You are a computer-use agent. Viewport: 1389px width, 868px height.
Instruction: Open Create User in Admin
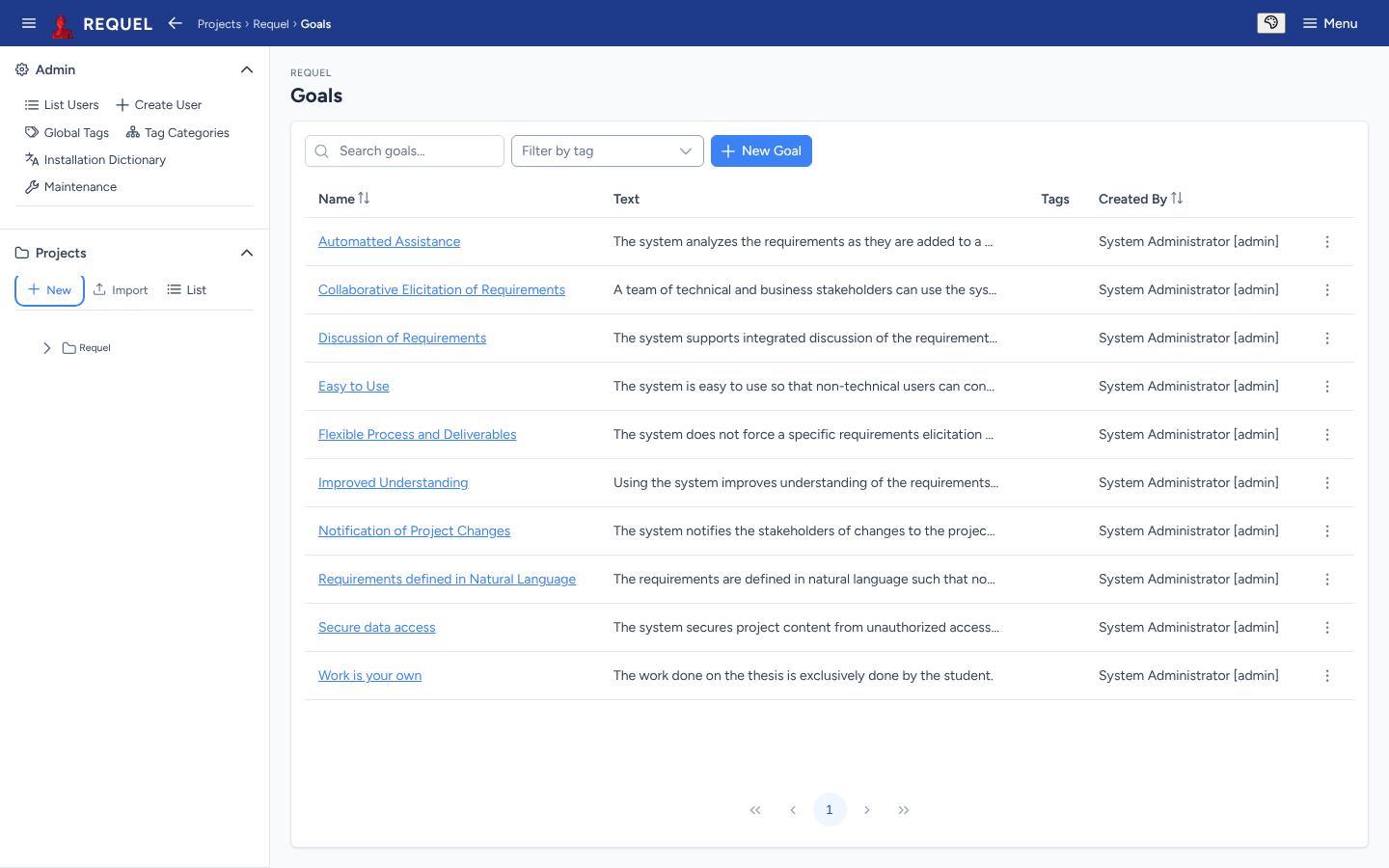(x=159, y=105)
